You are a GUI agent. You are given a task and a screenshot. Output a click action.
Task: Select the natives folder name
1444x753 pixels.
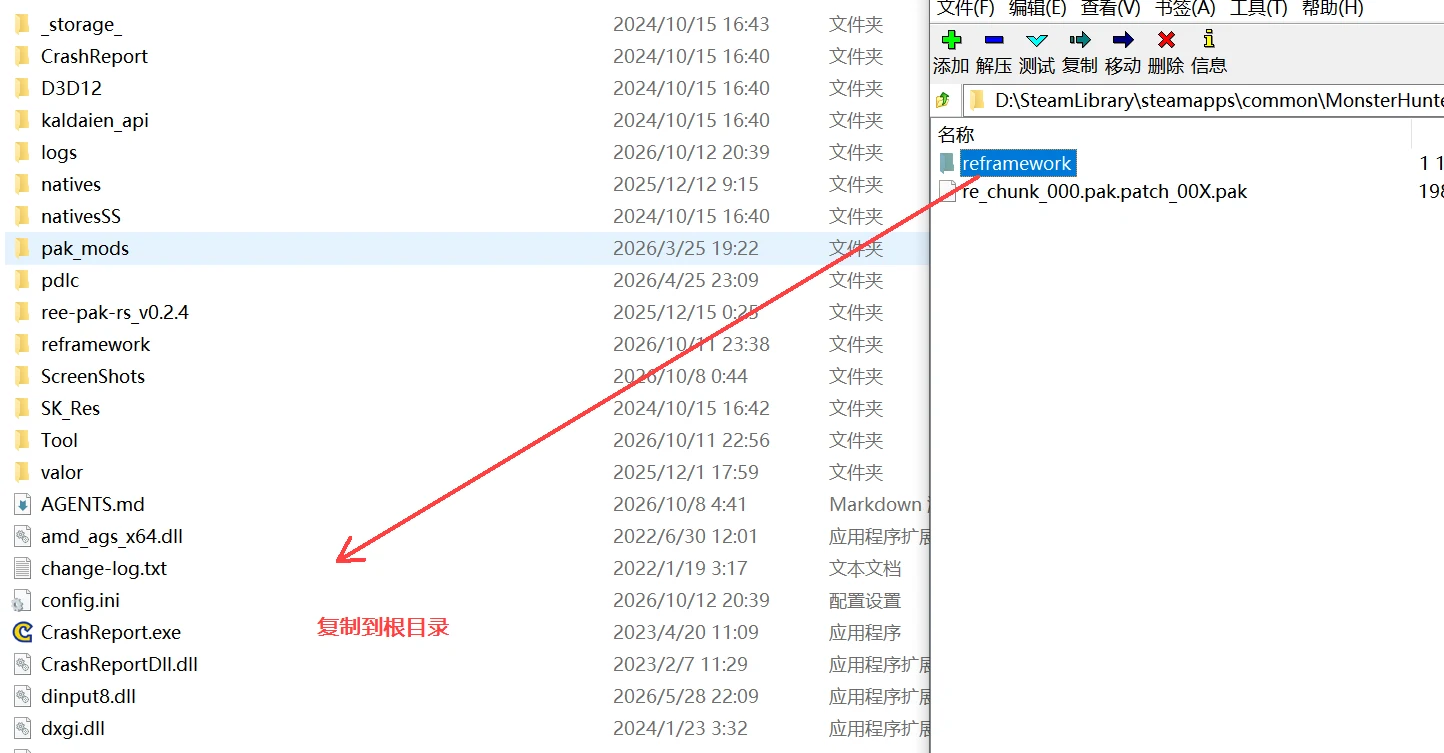[71, 184]
